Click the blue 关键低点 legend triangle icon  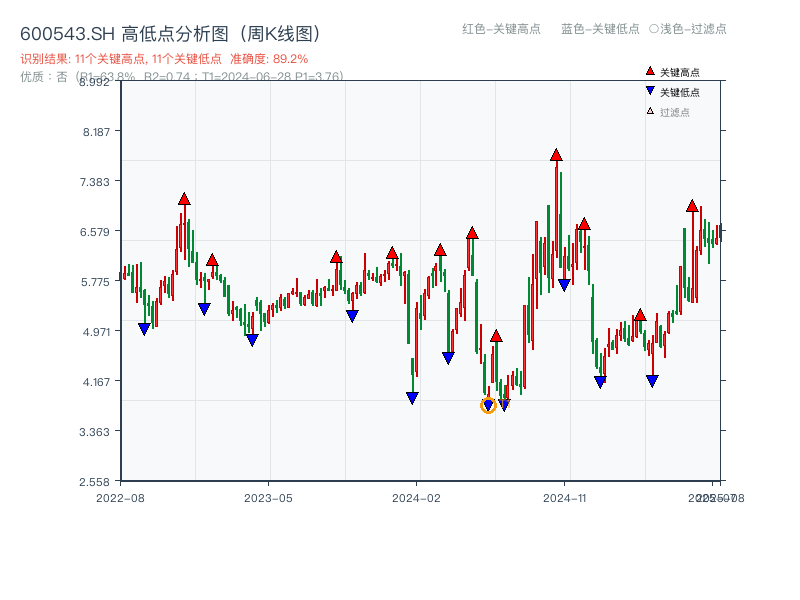coord(650,91)
